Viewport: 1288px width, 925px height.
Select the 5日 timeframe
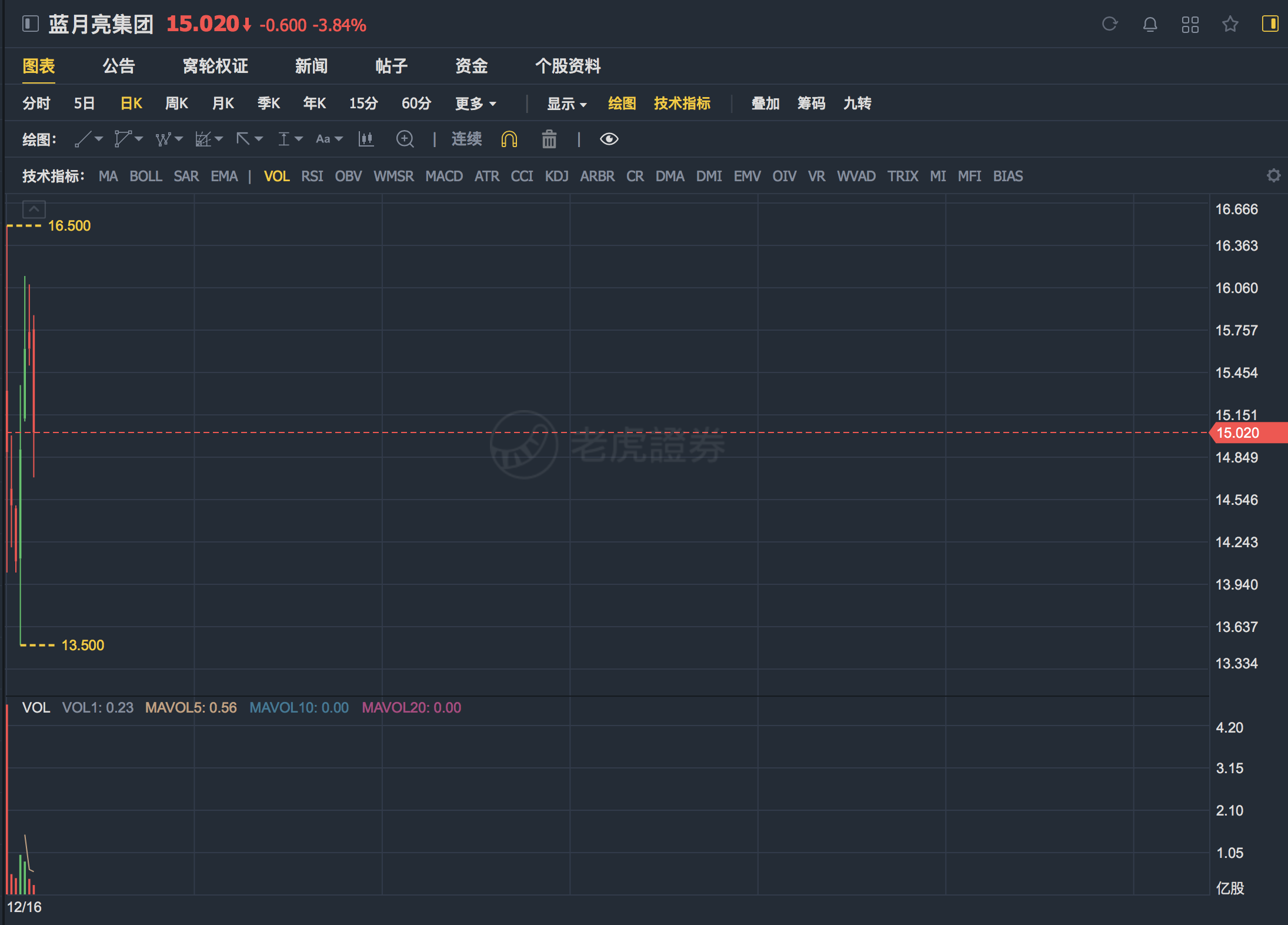pyautogui.click(x=84, y=104)
